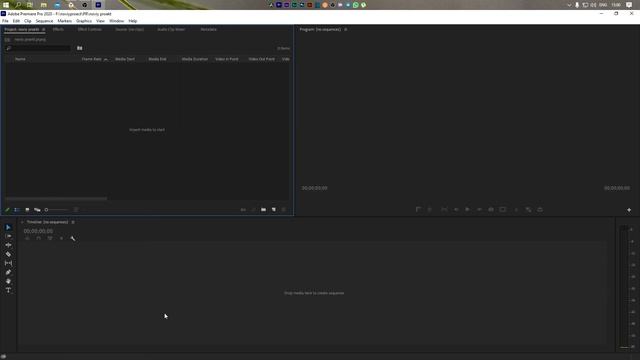This screenshot has height=360, width=640.
Task: Toggle Snap in the Timeline
Action: tap(39, 239)
